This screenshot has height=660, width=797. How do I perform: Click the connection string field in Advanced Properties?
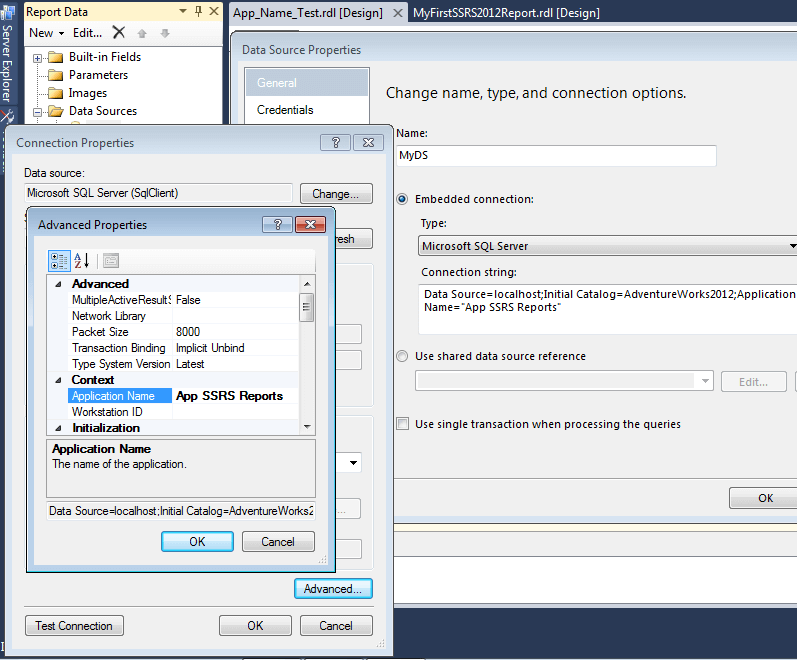(181, 511)
